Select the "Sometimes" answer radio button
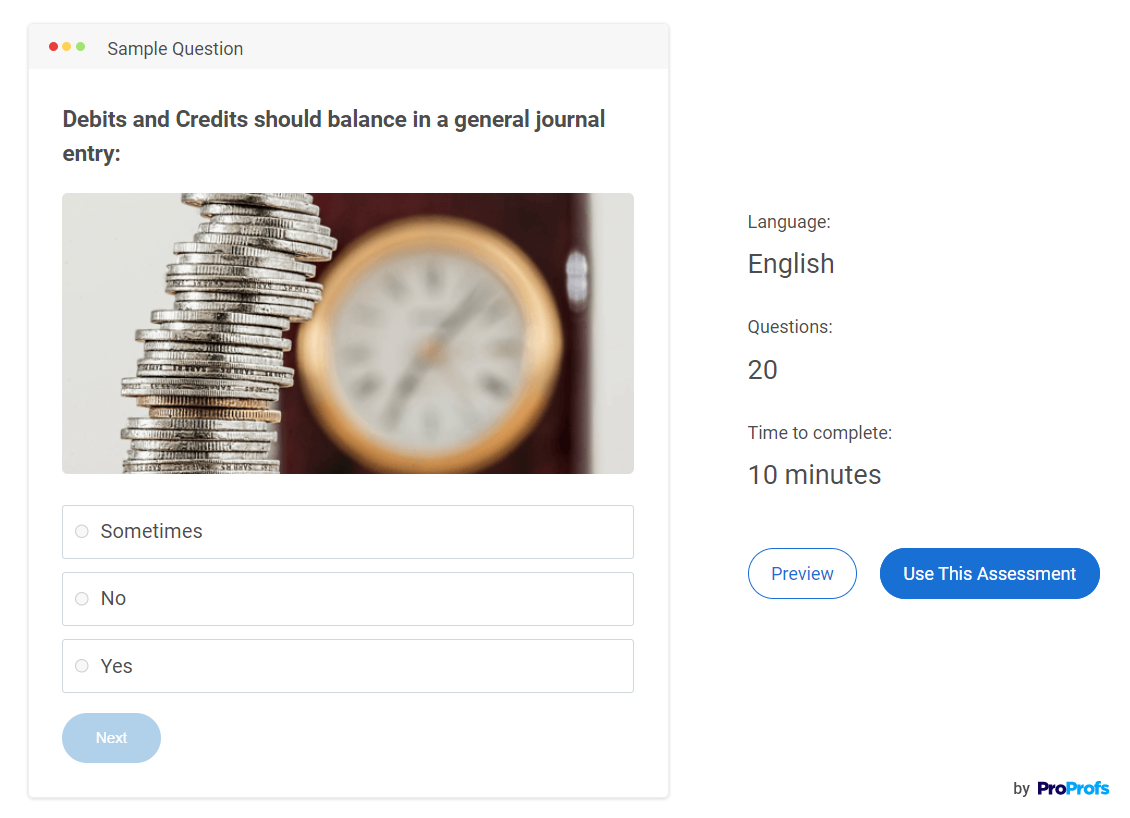Viewport: 1130px width, 818px height. (x=82, y=531)
